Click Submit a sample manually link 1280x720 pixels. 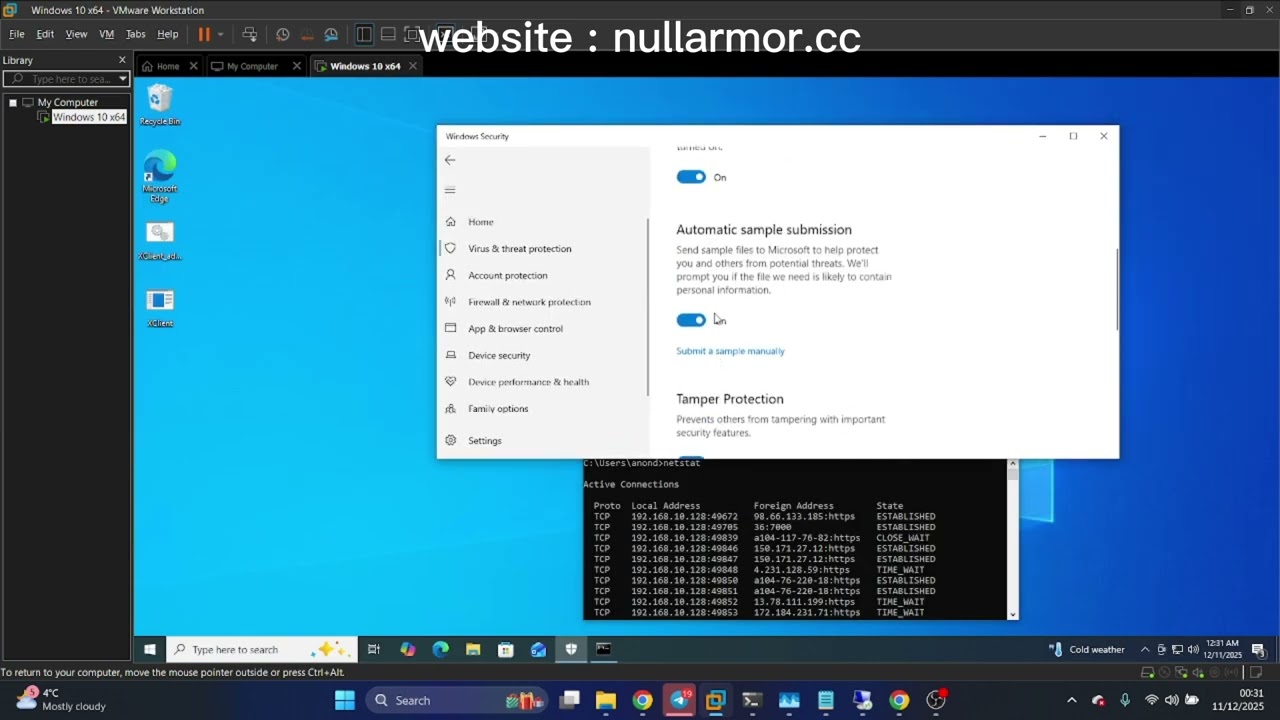tap(730, 351)
